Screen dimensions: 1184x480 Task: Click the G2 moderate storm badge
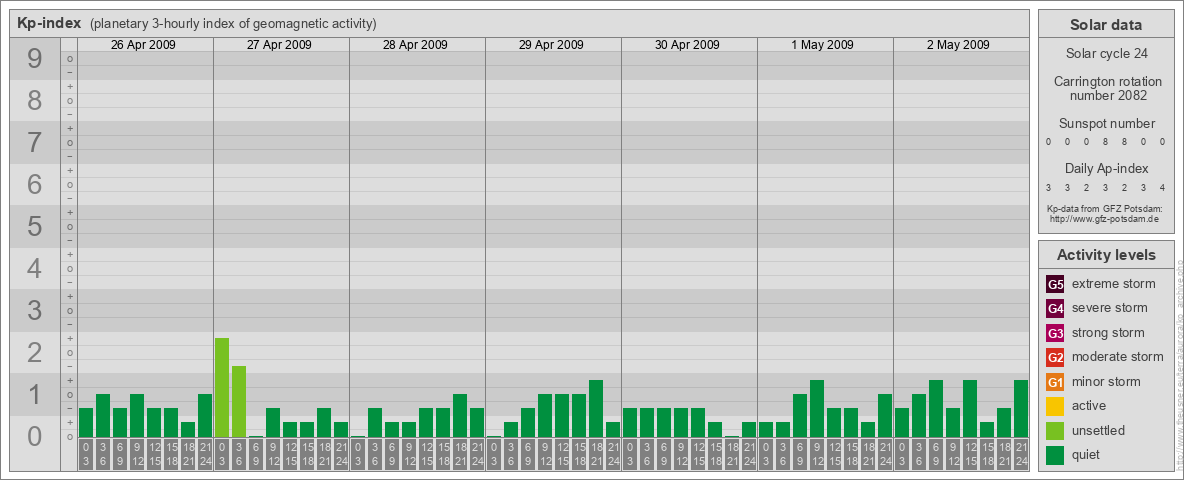click(x=1055, y=357)
